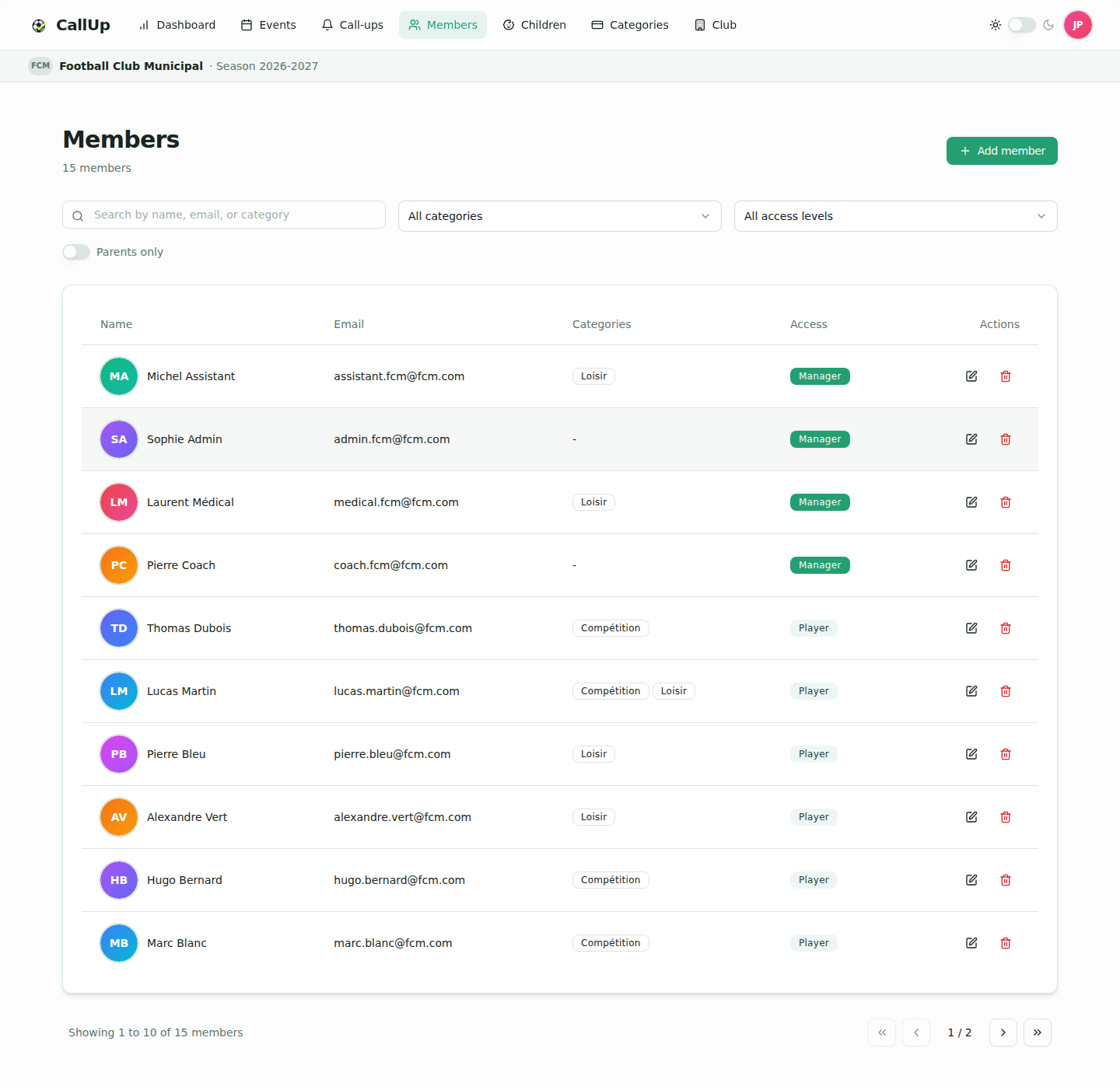Click Pierre Coach's Manager access badge
The image size is (1120, 1090).
tap(820, 565)
